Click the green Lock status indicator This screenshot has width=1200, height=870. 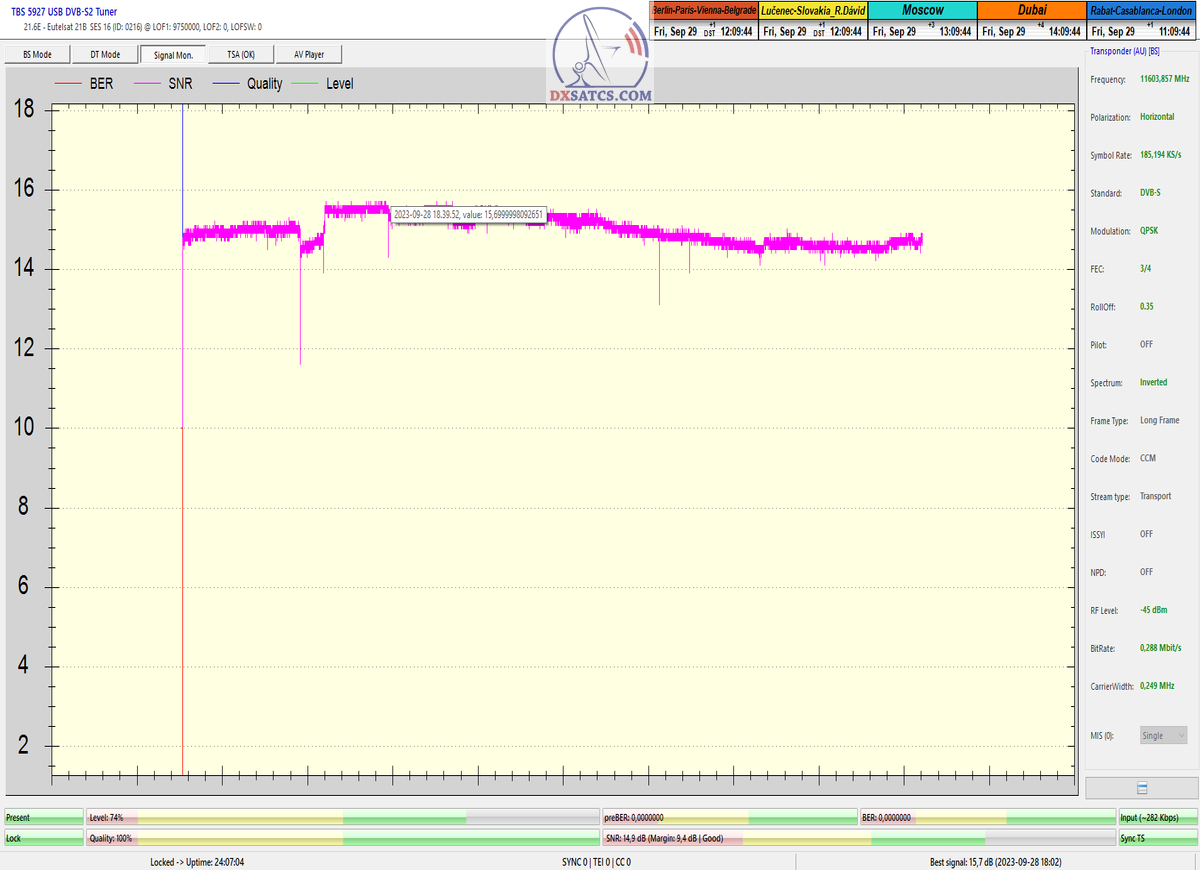point(43,838)
